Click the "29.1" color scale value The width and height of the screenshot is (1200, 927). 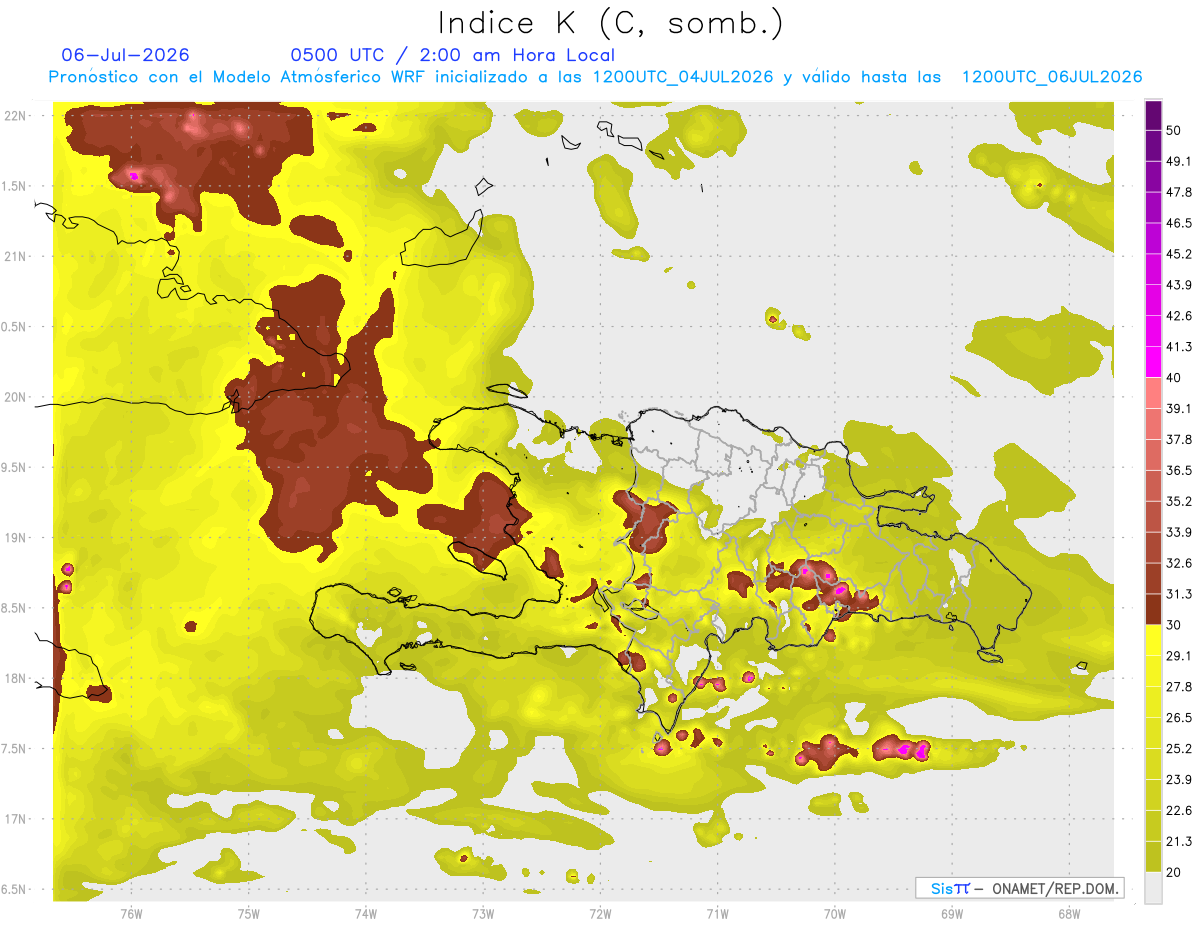point(1179,656)
